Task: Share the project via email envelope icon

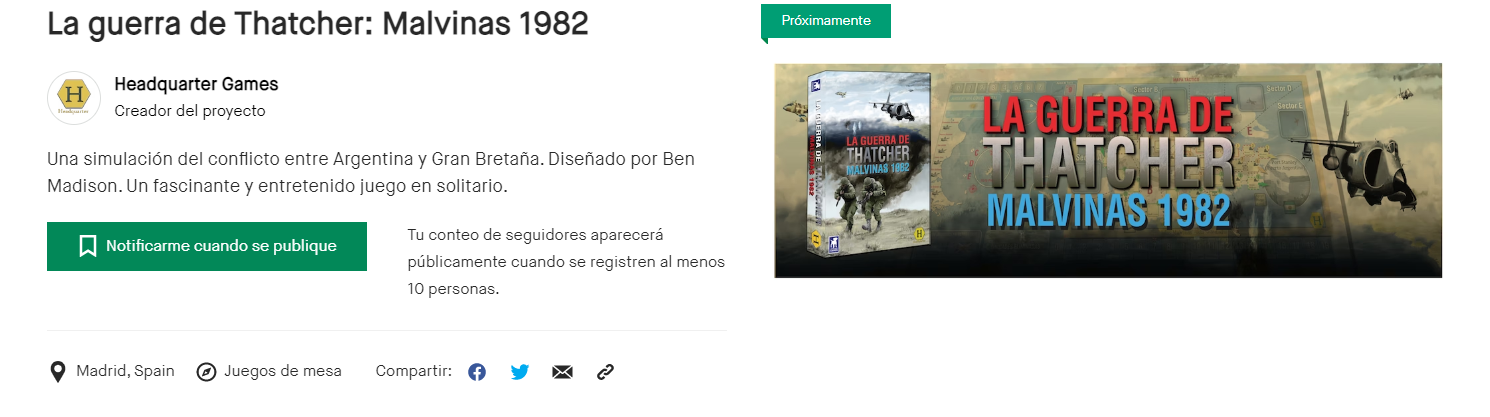Action: [562, 372]
